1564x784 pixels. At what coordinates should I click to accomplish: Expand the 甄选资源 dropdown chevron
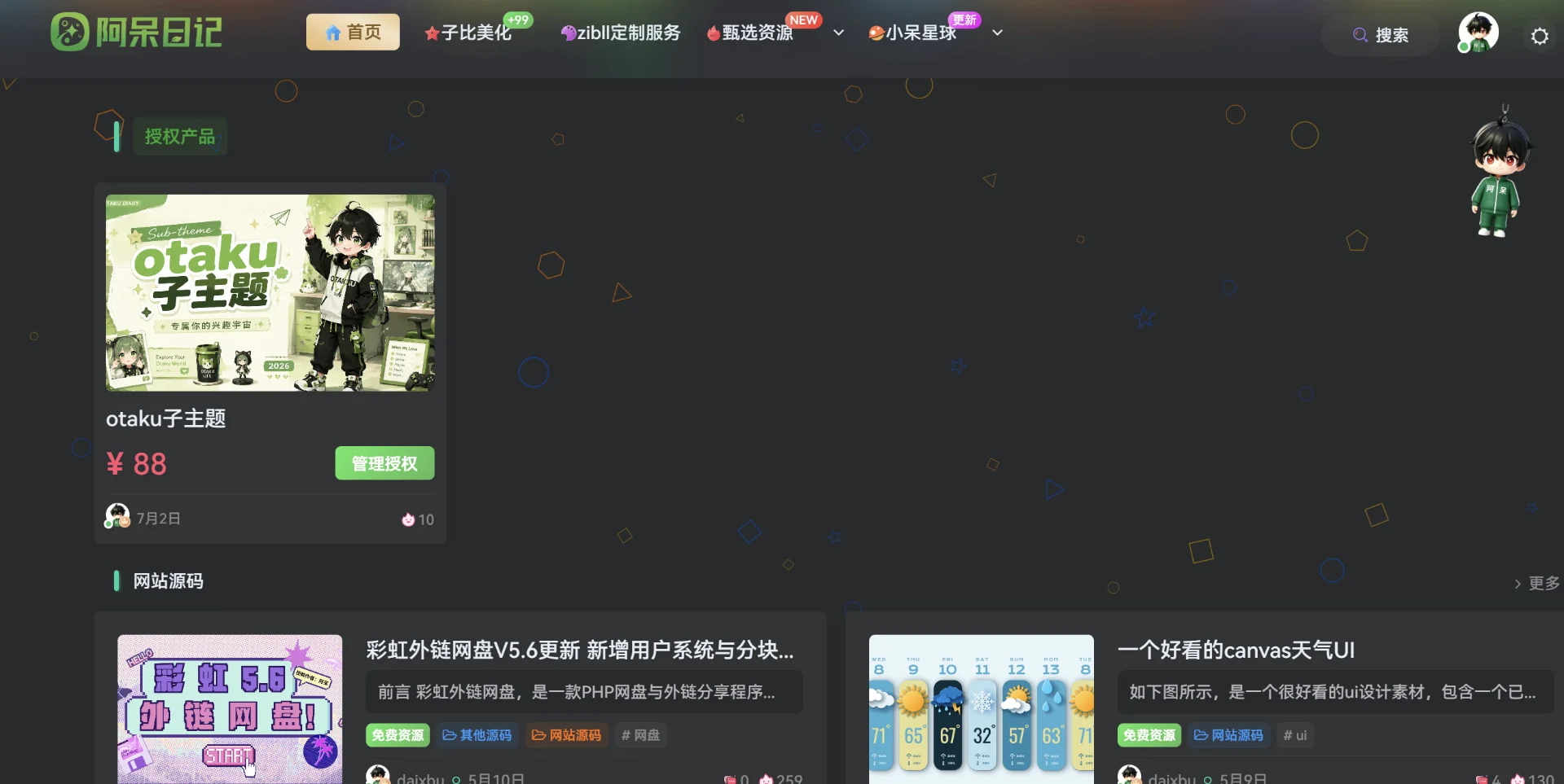coord(838,33)
